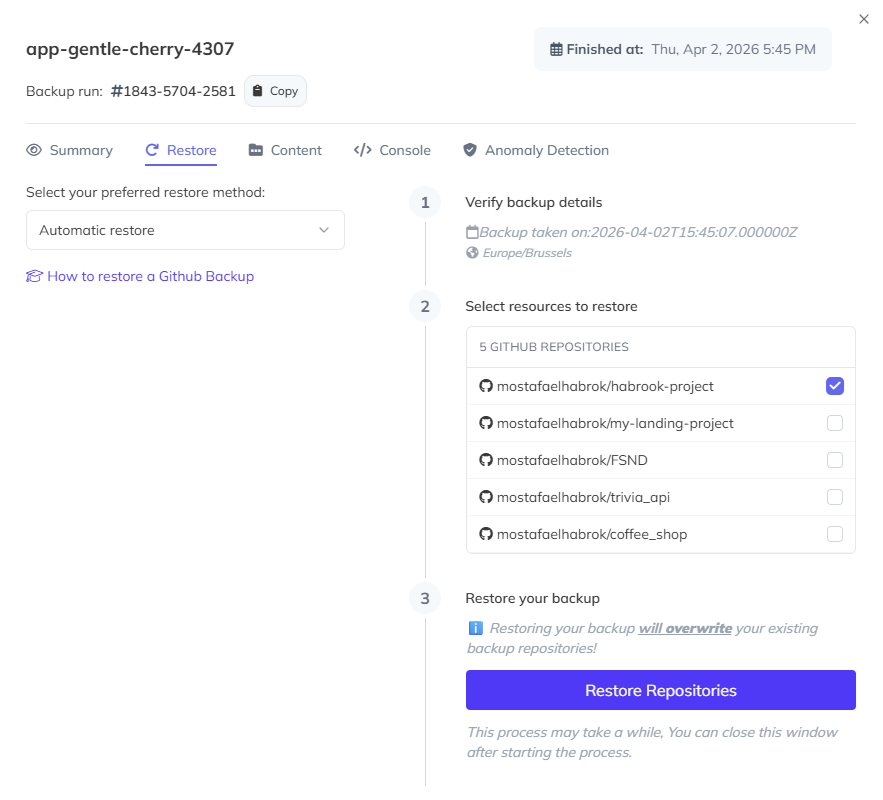
Task: Click step circle 3 beside Restore your backup
Action: pyautogui.click(x=425, y=598)
